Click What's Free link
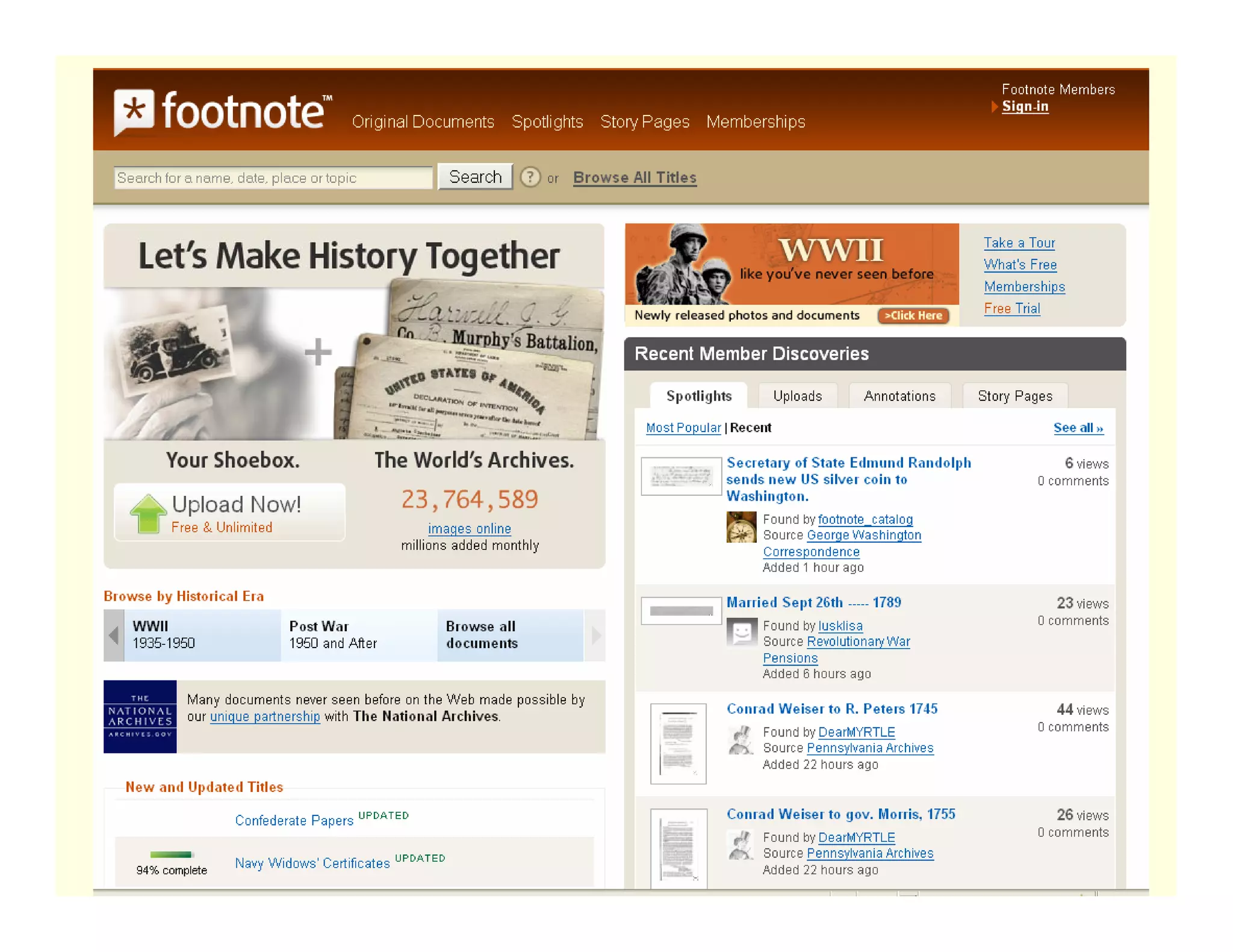 (1020, 265)
